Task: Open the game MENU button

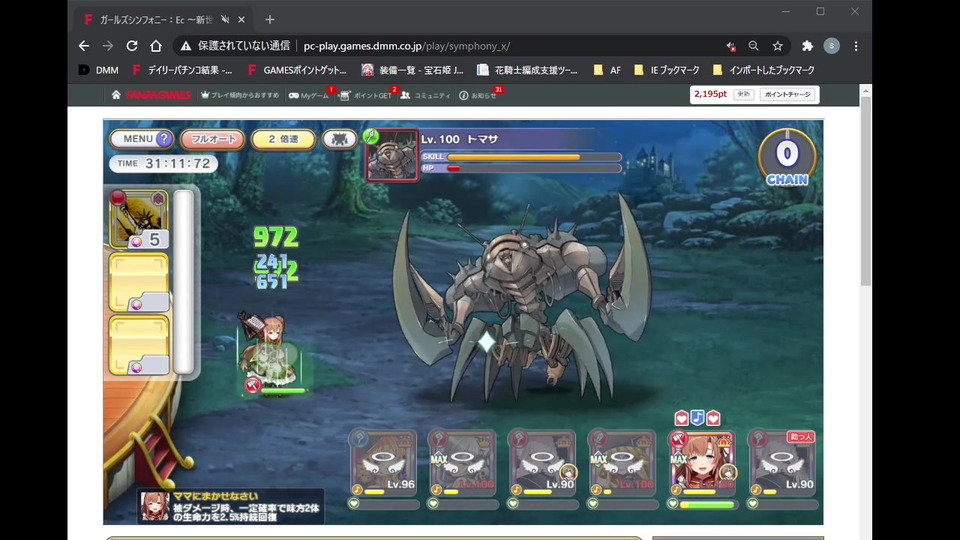Action: pos(141,139)
